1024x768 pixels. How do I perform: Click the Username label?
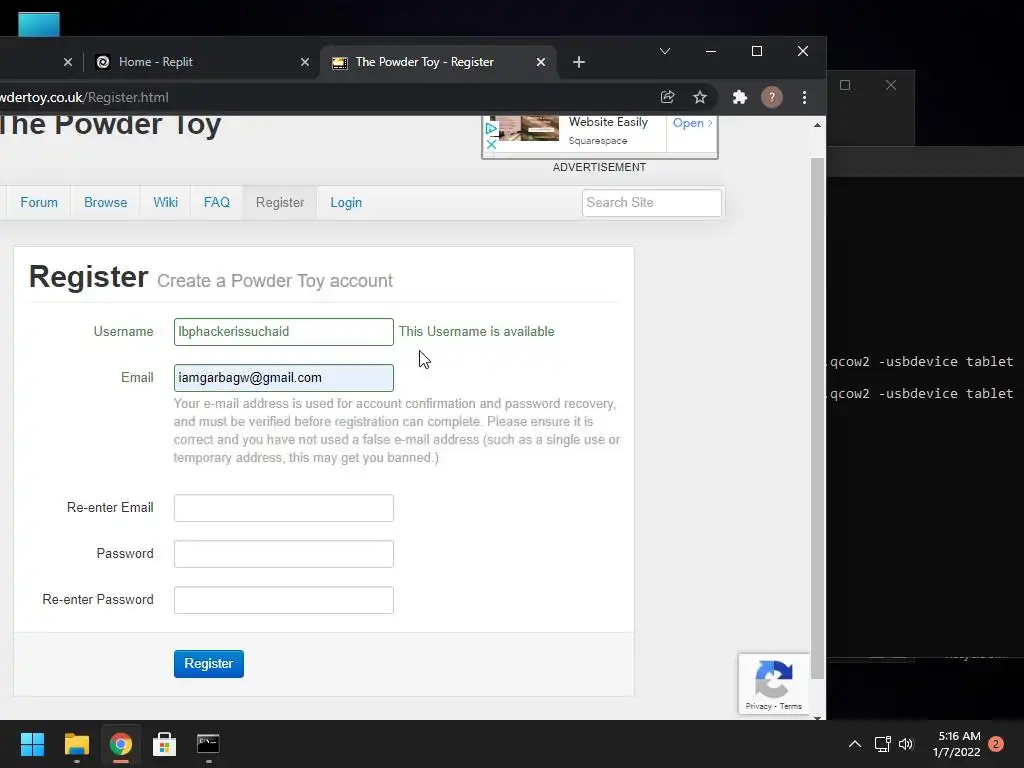point(123,332)
